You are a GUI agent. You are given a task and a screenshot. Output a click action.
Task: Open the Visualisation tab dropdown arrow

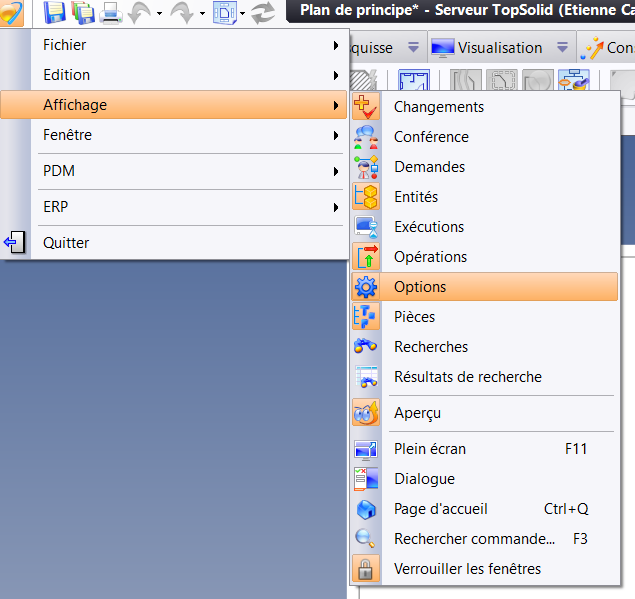point(562,48)
